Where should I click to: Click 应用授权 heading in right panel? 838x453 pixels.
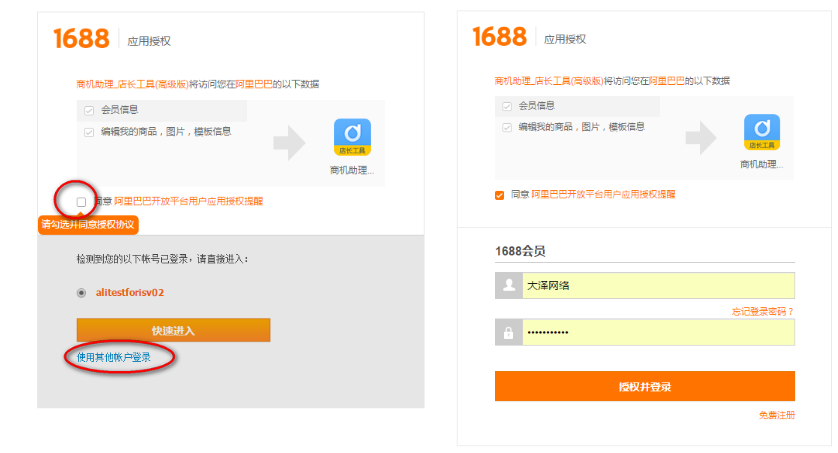click(x=565, y=39)
